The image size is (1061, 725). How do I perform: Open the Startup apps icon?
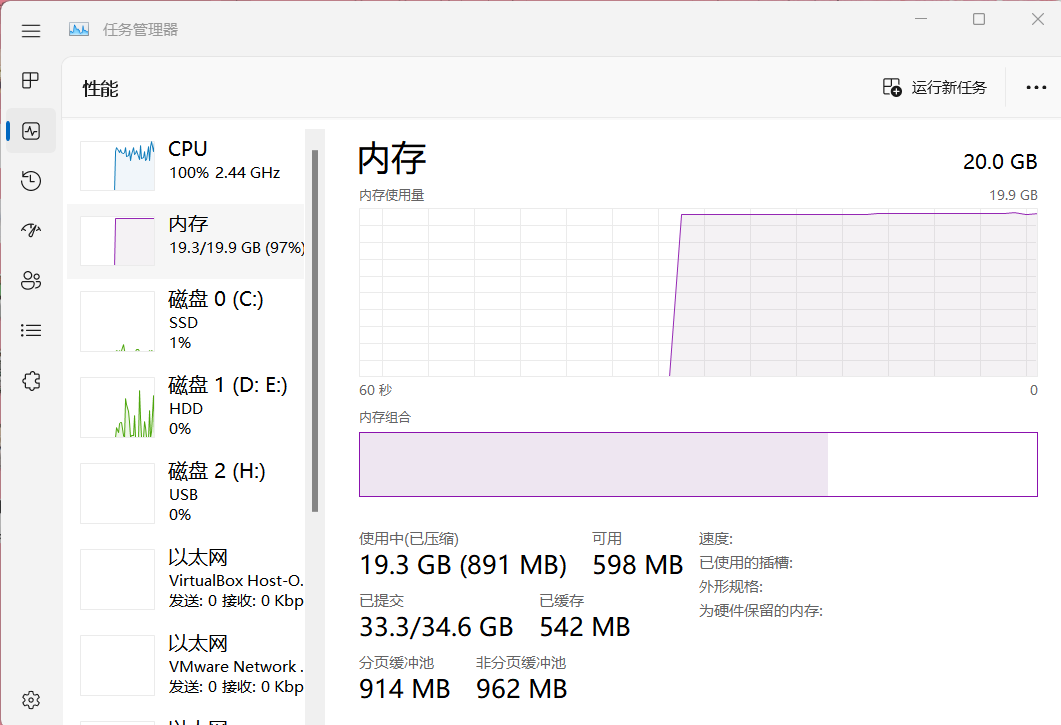pos(31,231)
